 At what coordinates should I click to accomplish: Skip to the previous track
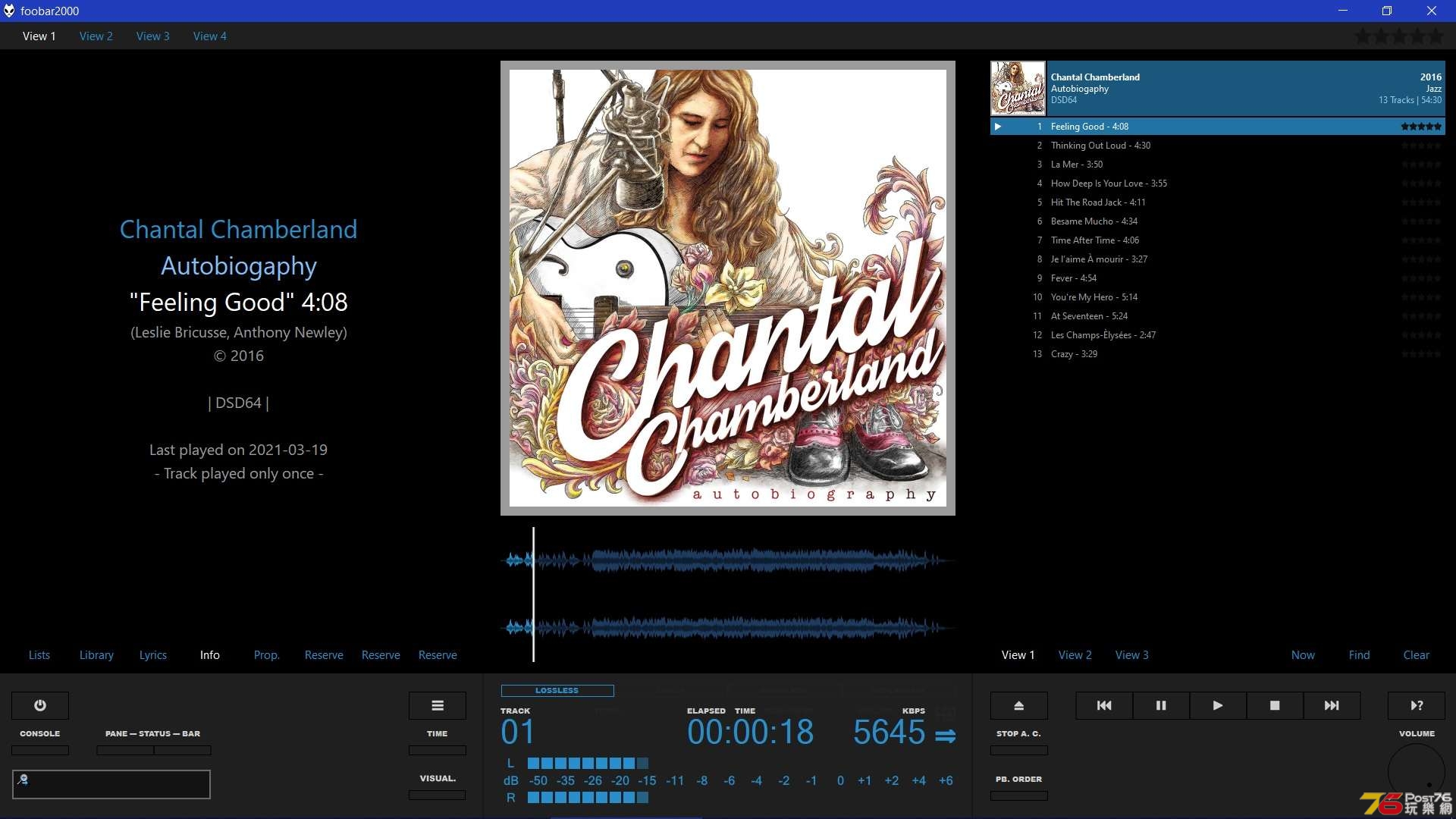[1104, 705]
